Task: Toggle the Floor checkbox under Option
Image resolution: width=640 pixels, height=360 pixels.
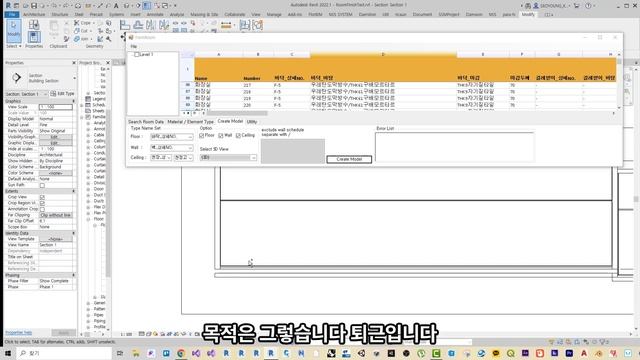Action: [x=202, y=136]
